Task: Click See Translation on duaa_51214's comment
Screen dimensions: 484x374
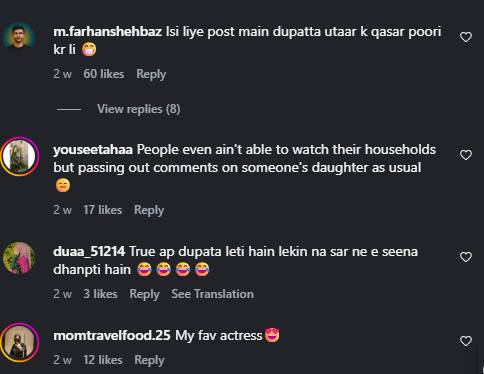Action: (213, 294)
